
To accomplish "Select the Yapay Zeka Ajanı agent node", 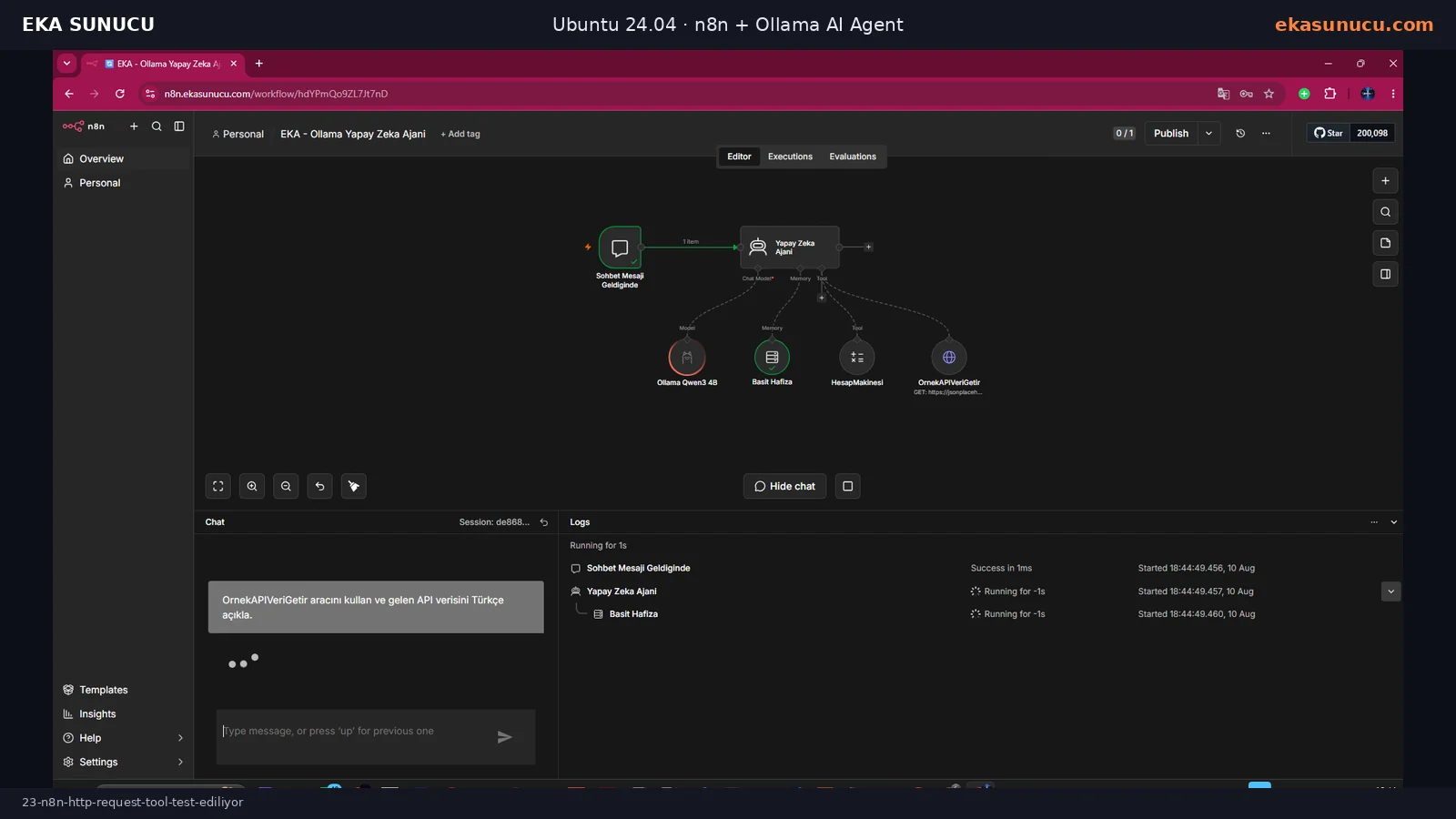I will tap(790, 247).
